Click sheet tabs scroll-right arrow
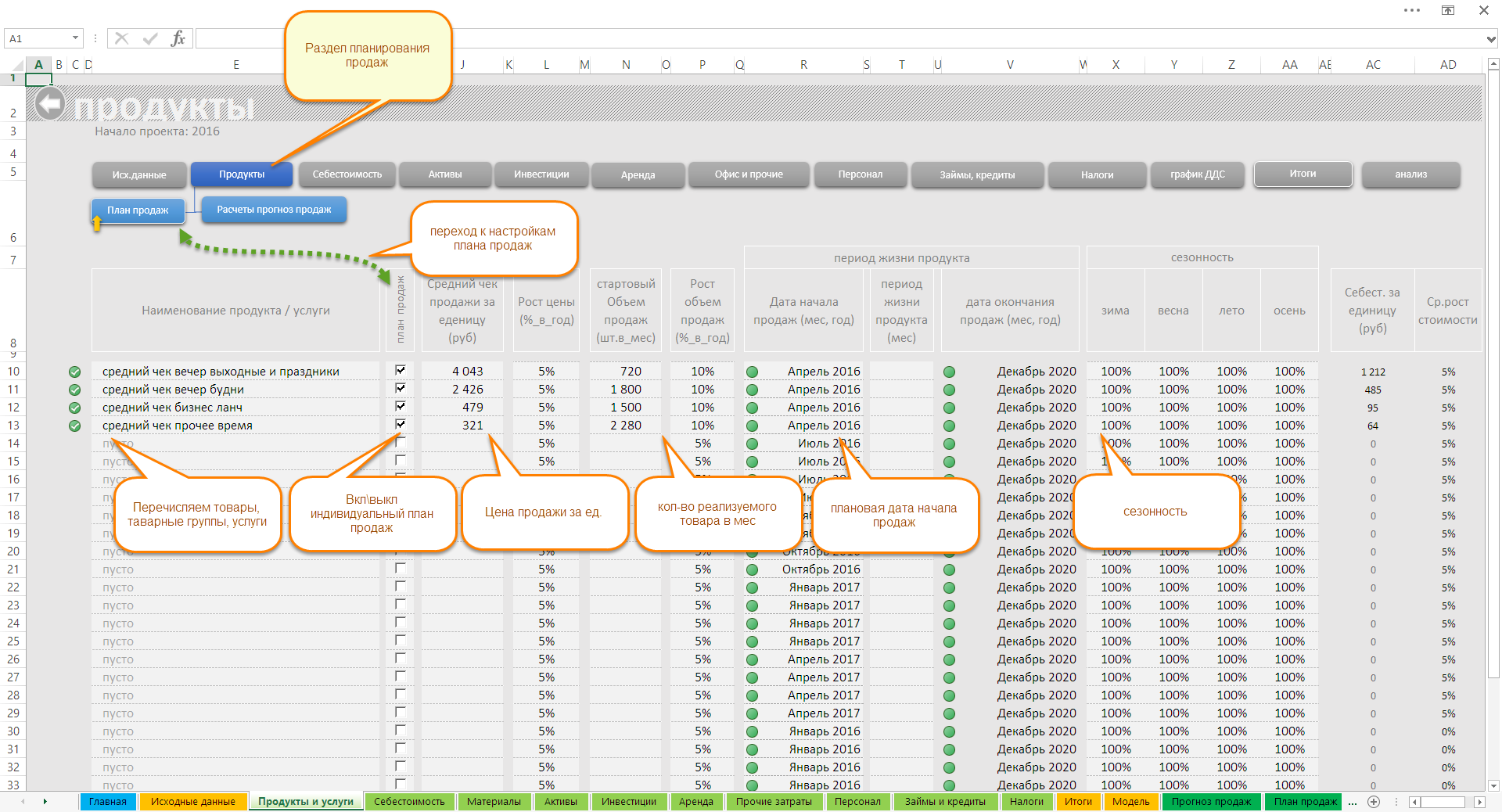 (45, 802)
